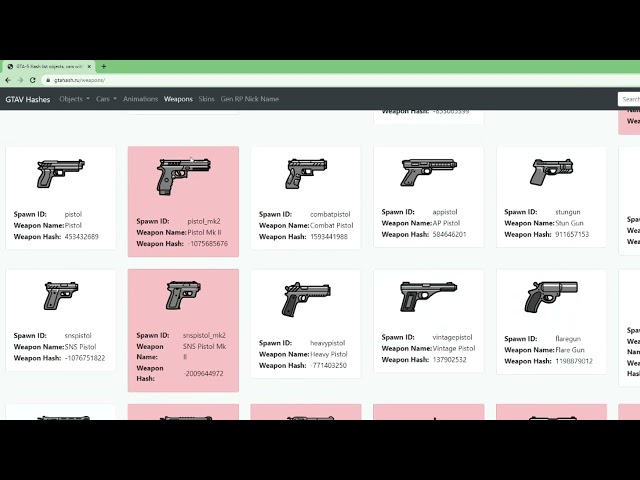This screenshot has height=480, width=640.
Task: Click the Heavy Pistol weapon image
Action: click(x=306, y=299)
